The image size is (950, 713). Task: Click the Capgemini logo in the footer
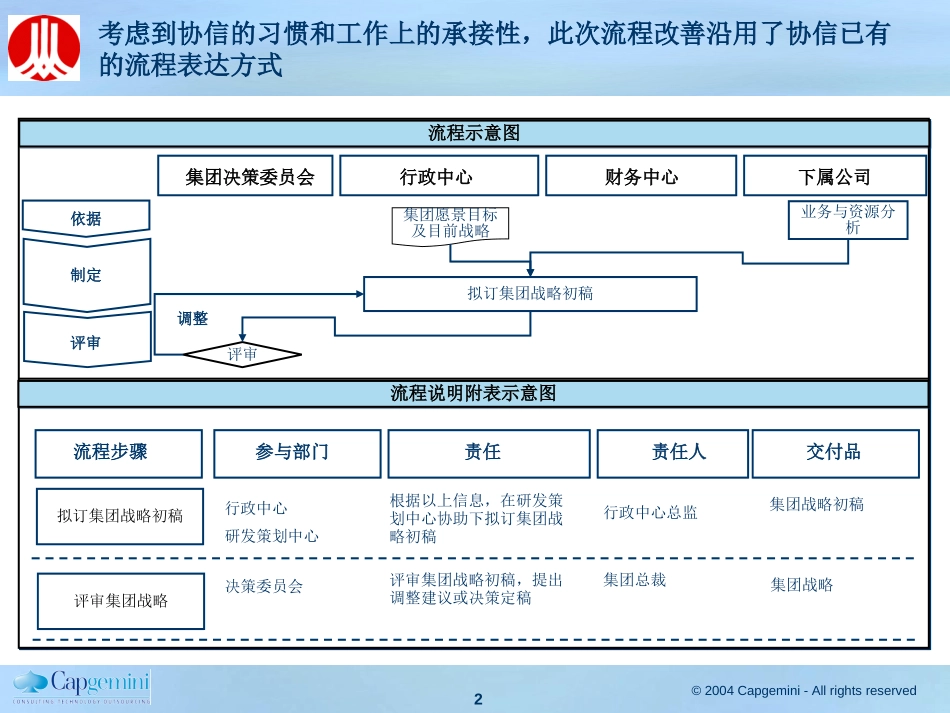coord(82,686)
